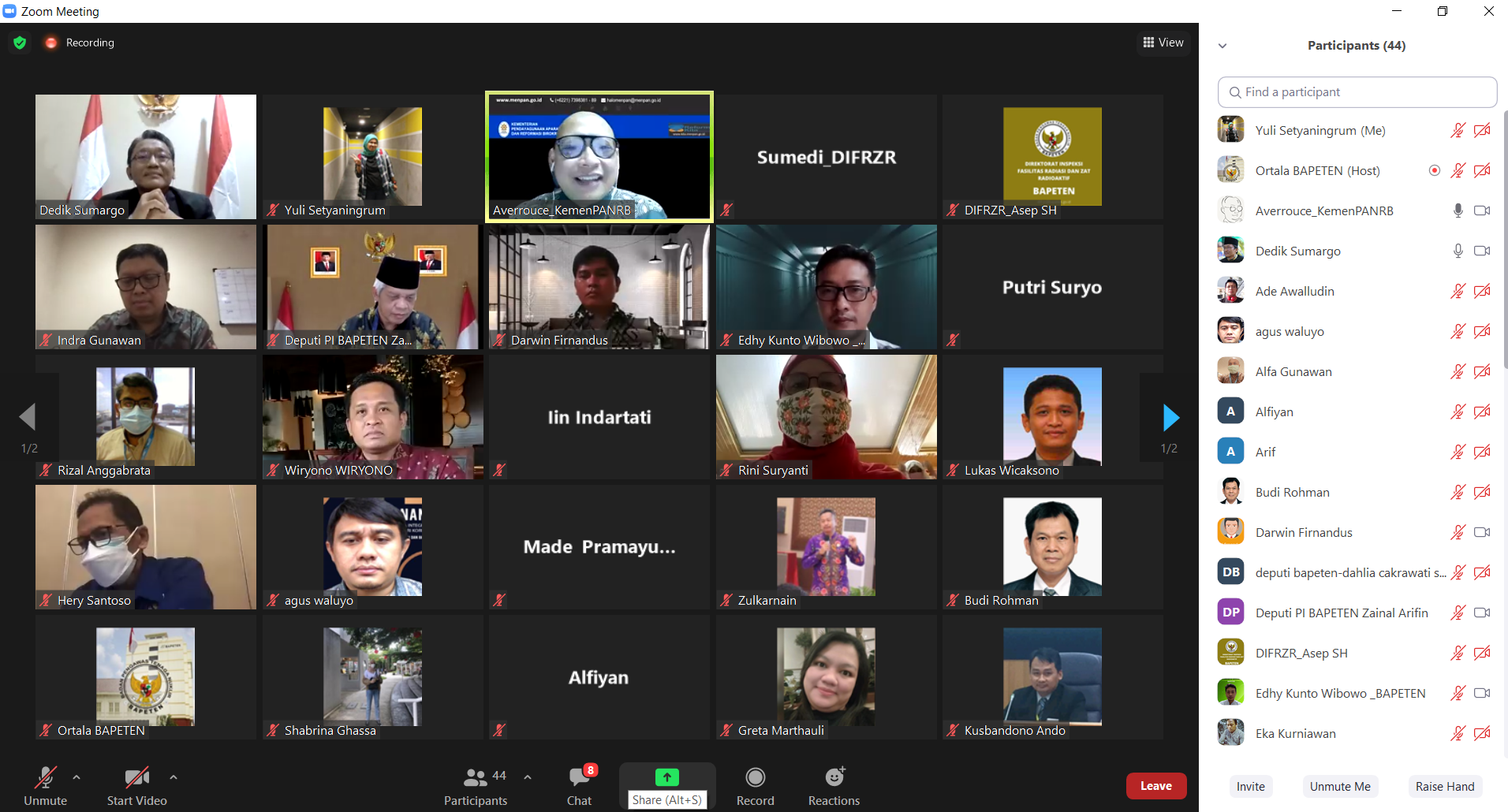Click Edhy Kunto Wibowo _BAPETEN's camera icon
The width and height of the screenshot is (1508, 812).
pyautogui.click(x=1482, y=693)
